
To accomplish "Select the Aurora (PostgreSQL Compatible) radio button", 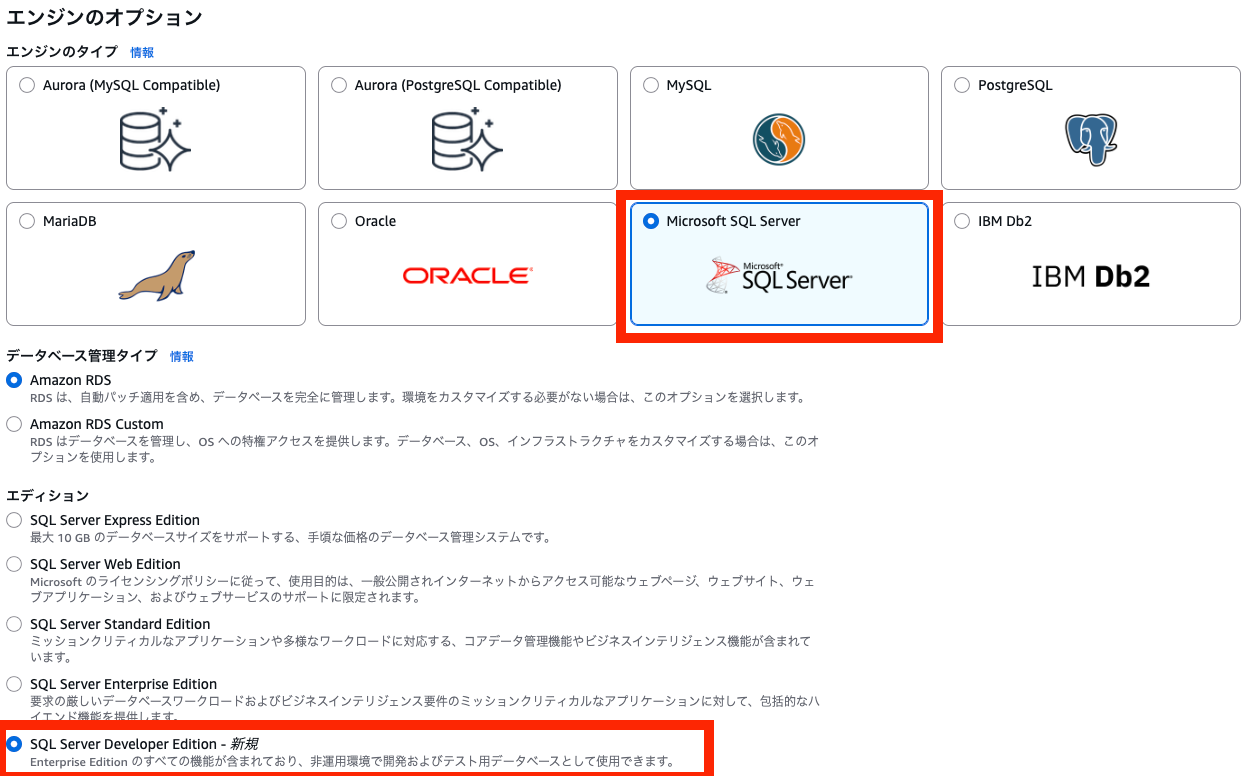I will point(339,86).
